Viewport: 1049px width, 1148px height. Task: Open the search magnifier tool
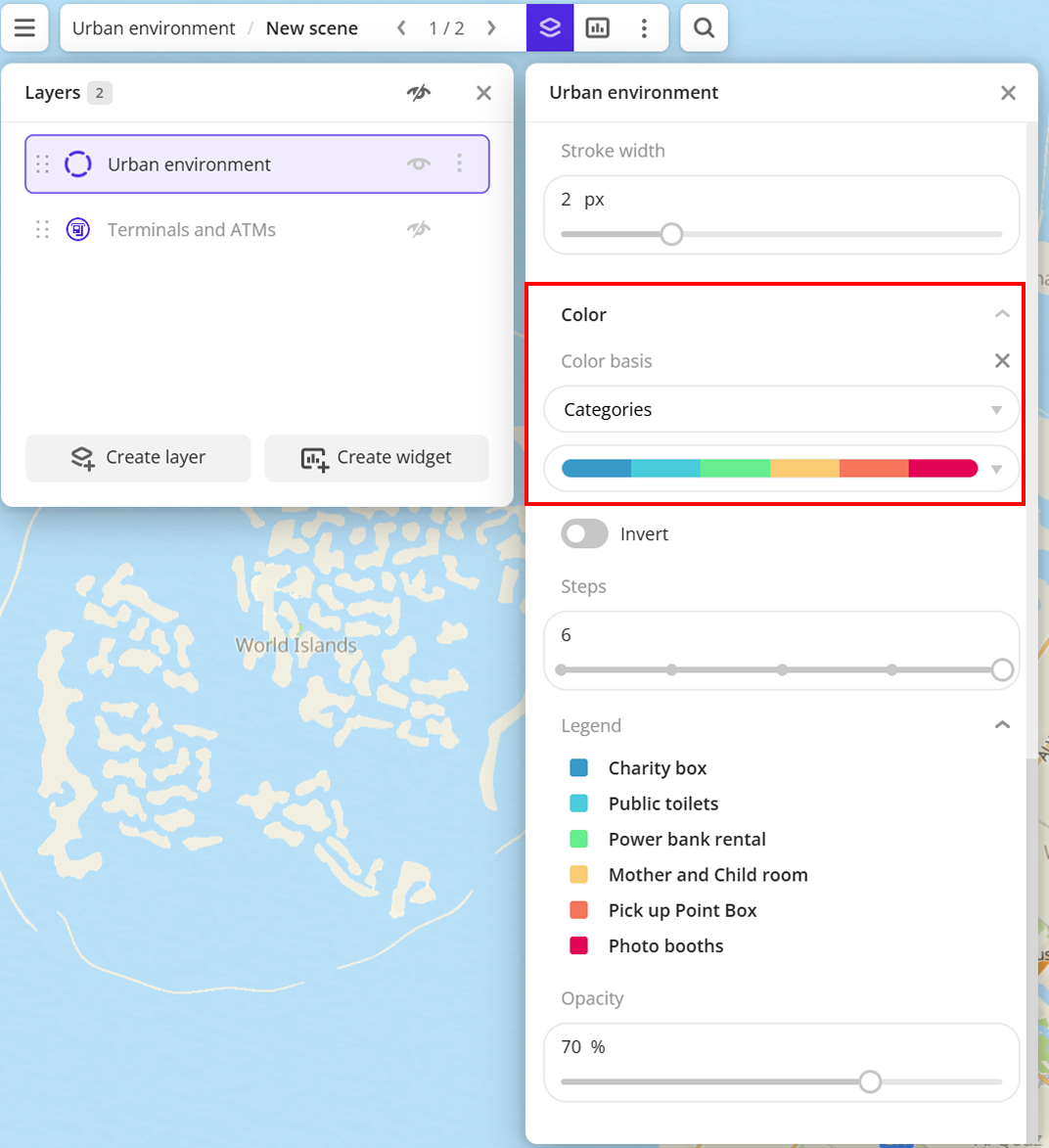tap(704, 28)
